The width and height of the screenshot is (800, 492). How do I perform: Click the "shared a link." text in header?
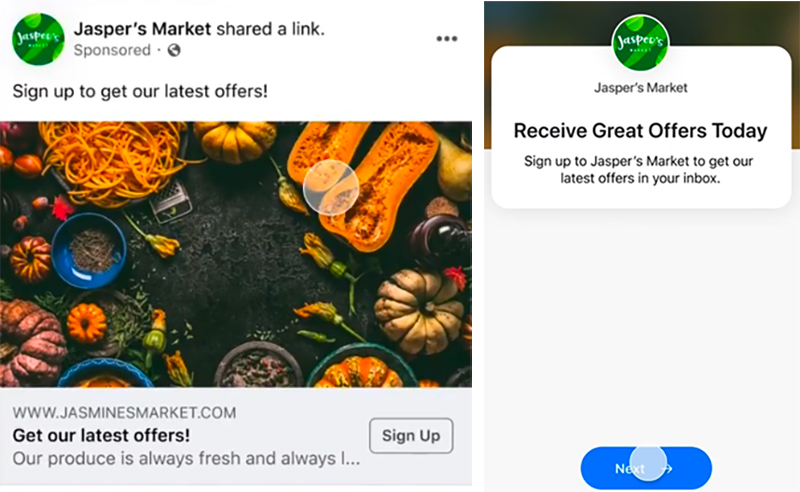pyautogui.click(x=270, y=29)
